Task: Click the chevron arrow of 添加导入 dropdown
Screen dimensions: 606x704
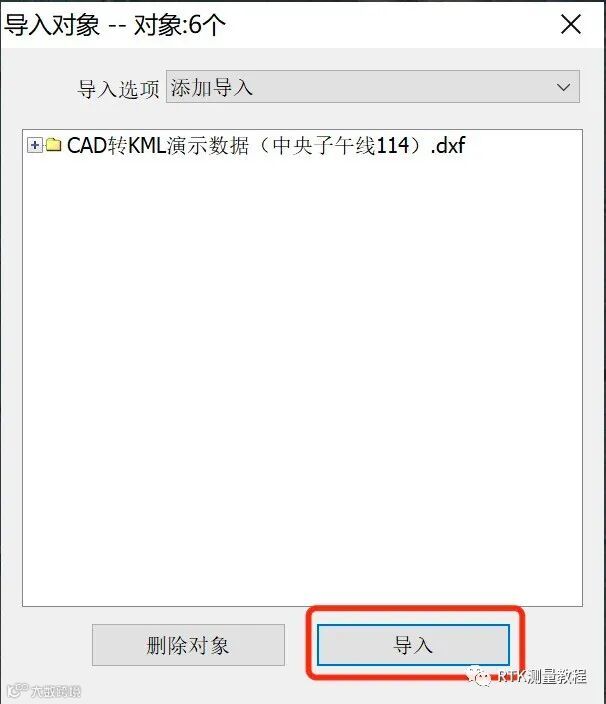Action: (x=563, y=87)
